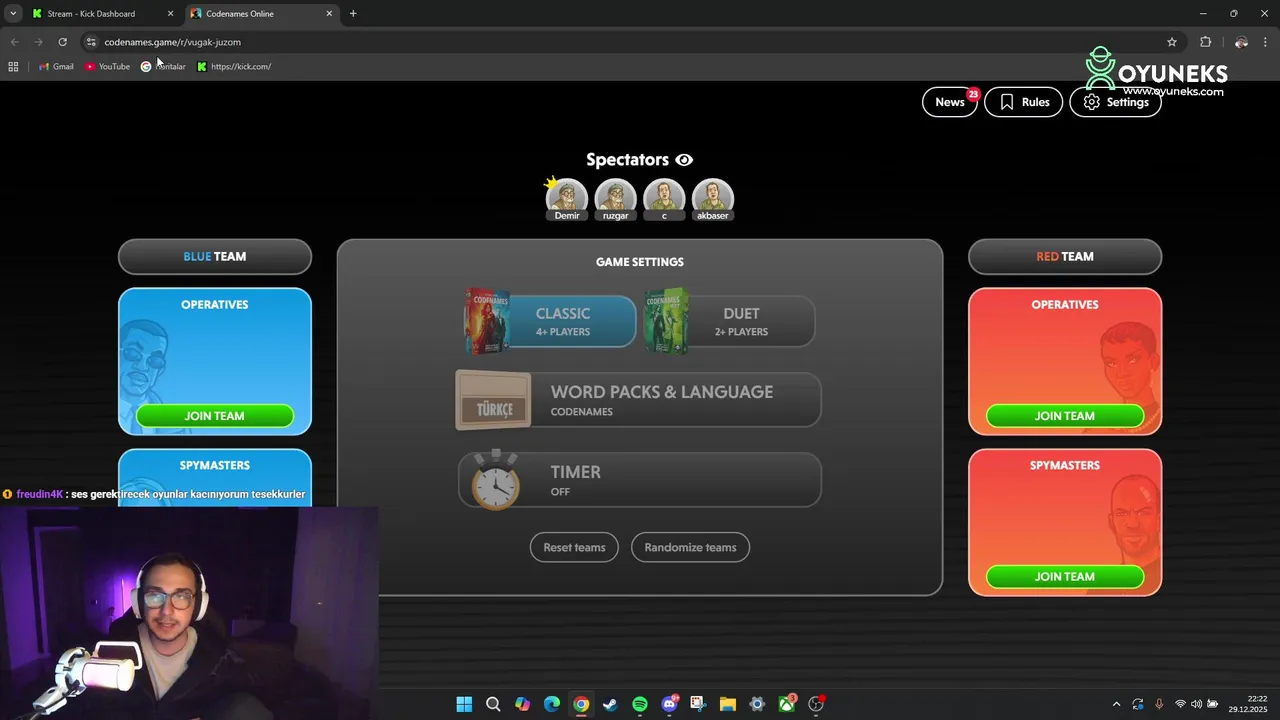Click Randomize teams button
The height and width of the screenshot is (720, 1280).
coord(690,547)
